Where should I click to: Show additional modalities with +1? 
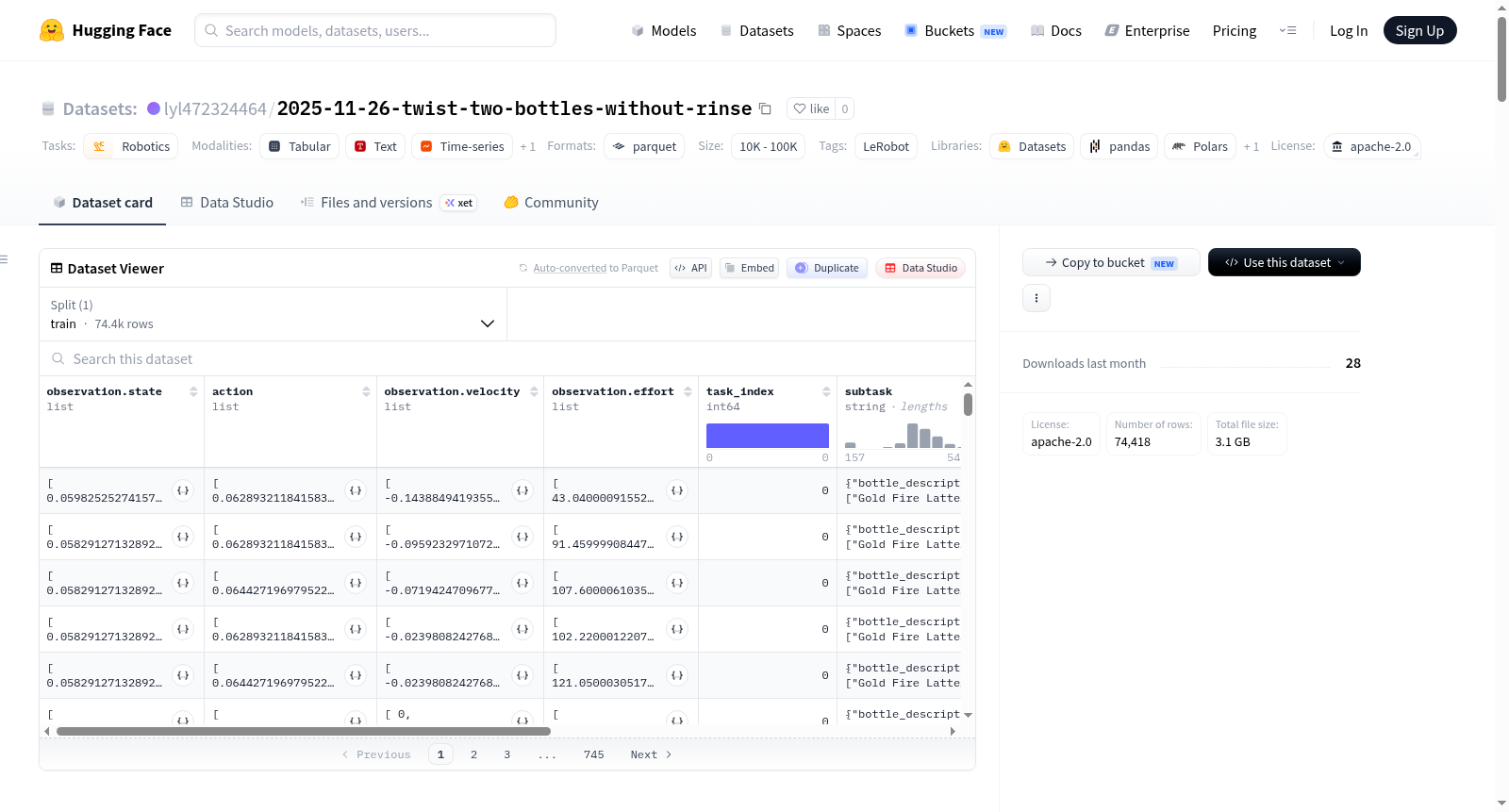pyautogui.click(x=528, y=146)
